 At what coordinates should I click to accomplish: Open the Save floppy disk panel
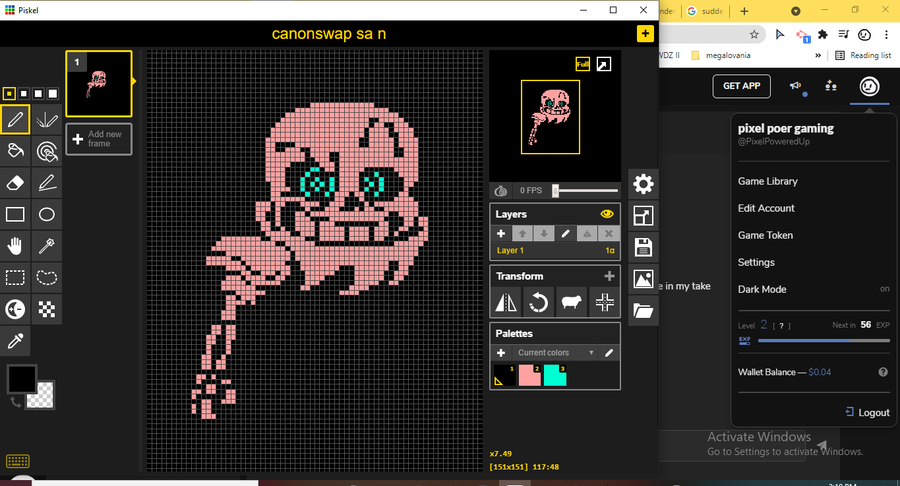coord(643,247)
